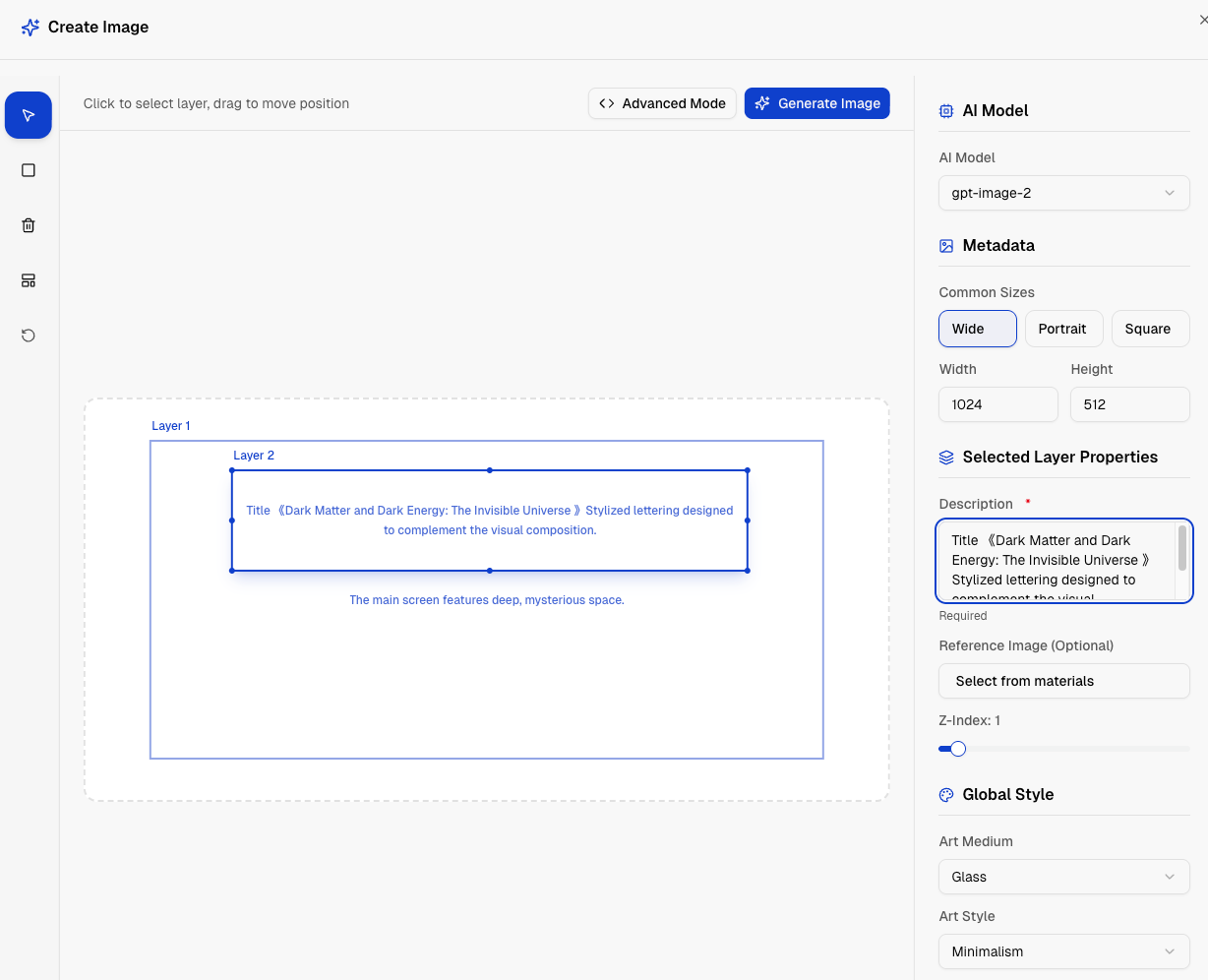The height and width of the screenshot is (980, 1208).
Task: Click the Width input field
Action: tap(997, 404)
